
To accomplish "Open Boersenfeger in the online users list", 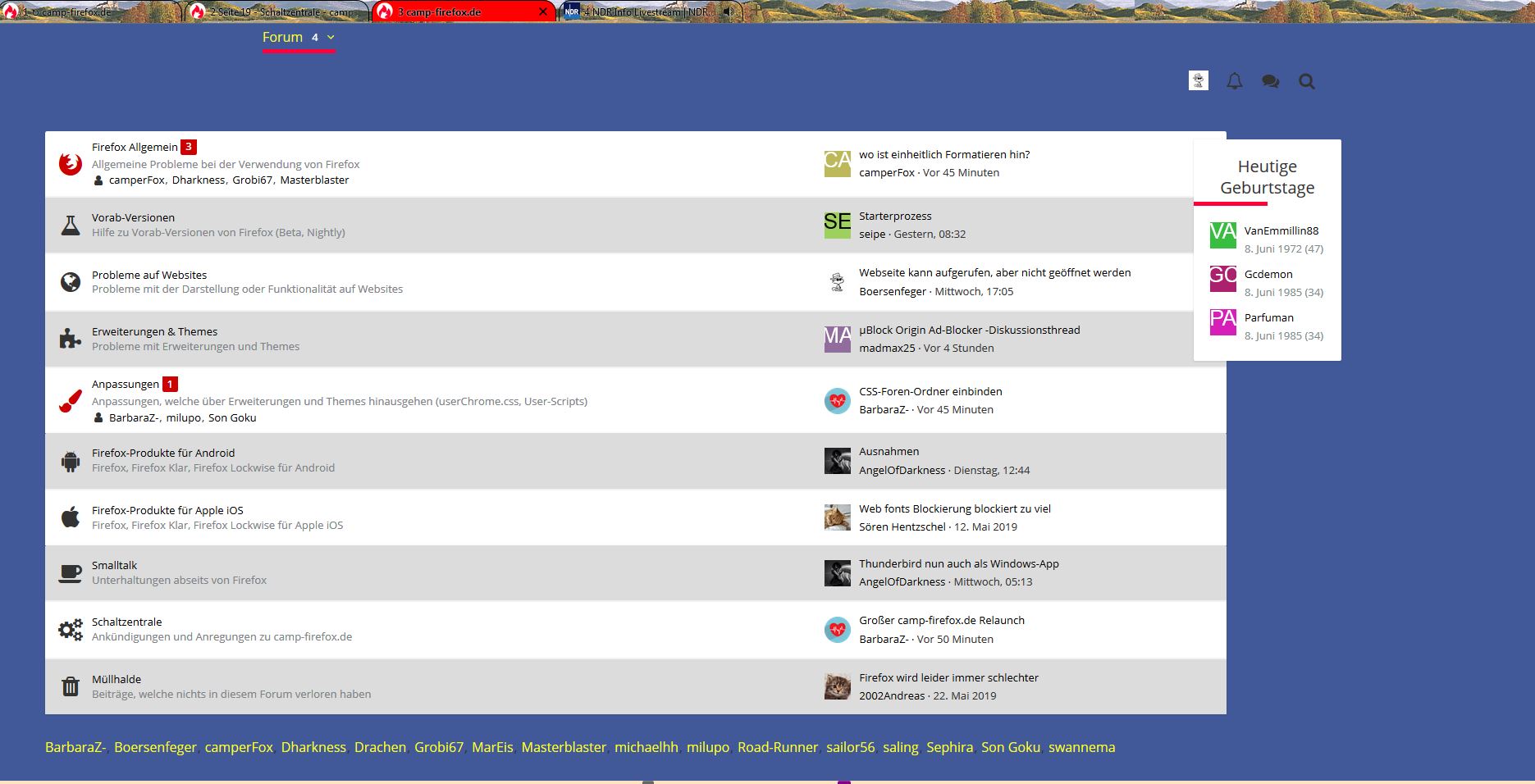I will (x=155, y=747).
